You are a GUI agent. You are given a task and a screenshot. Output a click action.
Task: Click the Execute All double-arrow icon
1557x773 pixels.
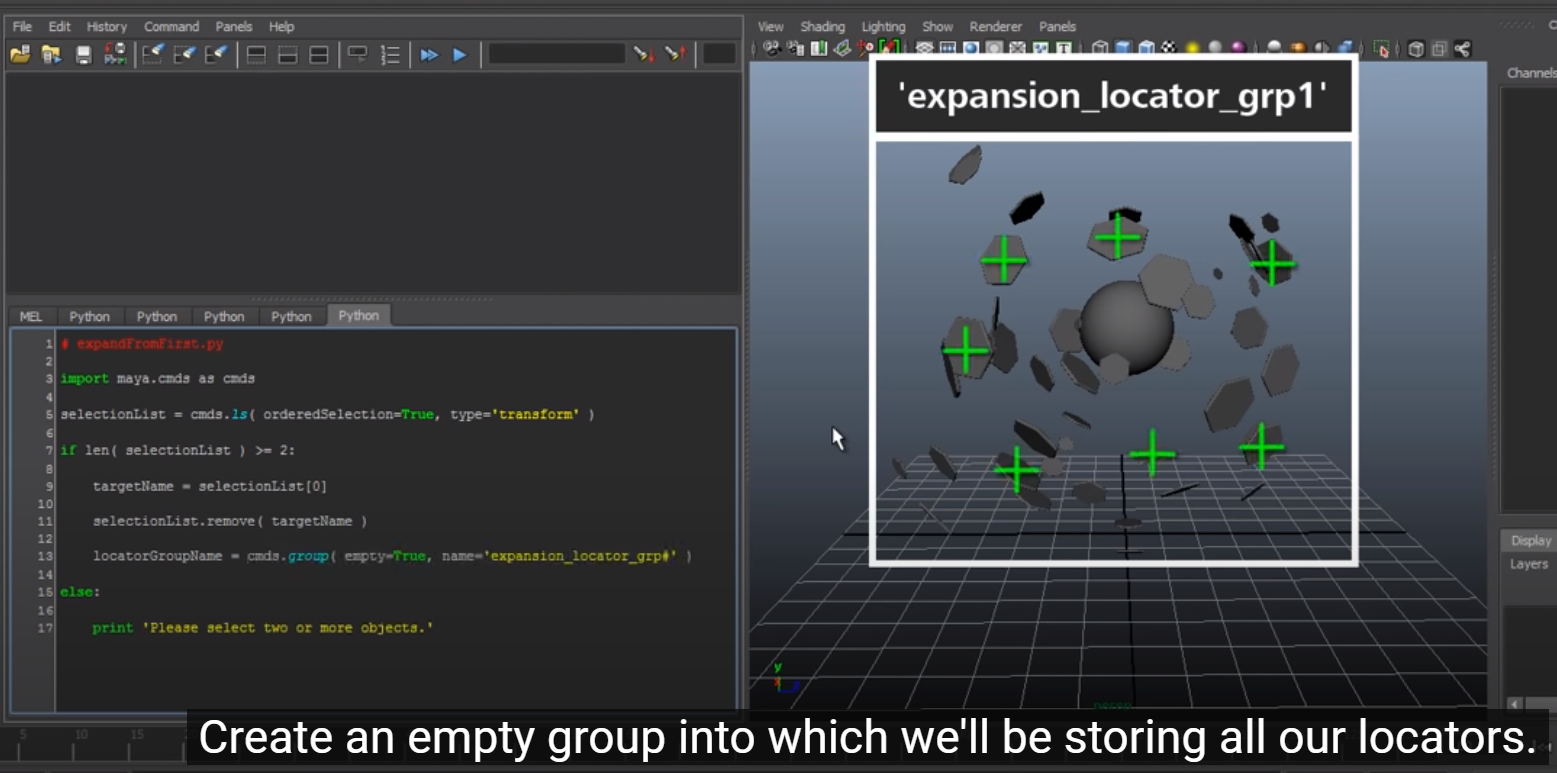[429, 54]
